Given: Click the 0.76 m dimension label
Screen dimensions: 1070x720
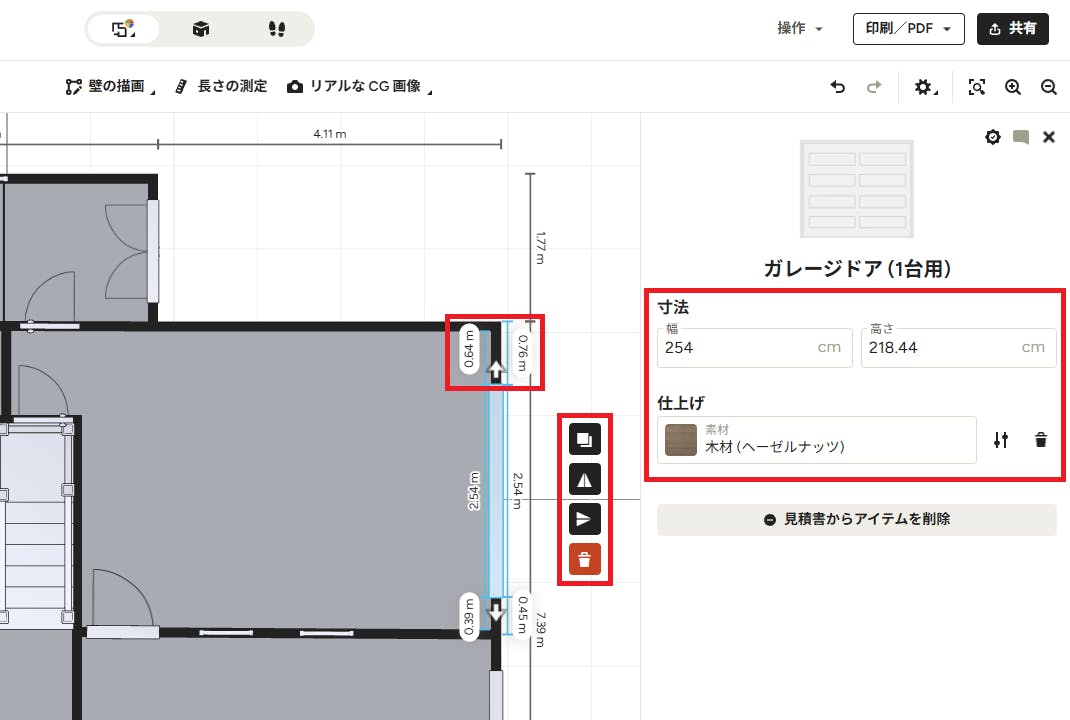Looking at the screenshot, I should click(x=523, y=352).
